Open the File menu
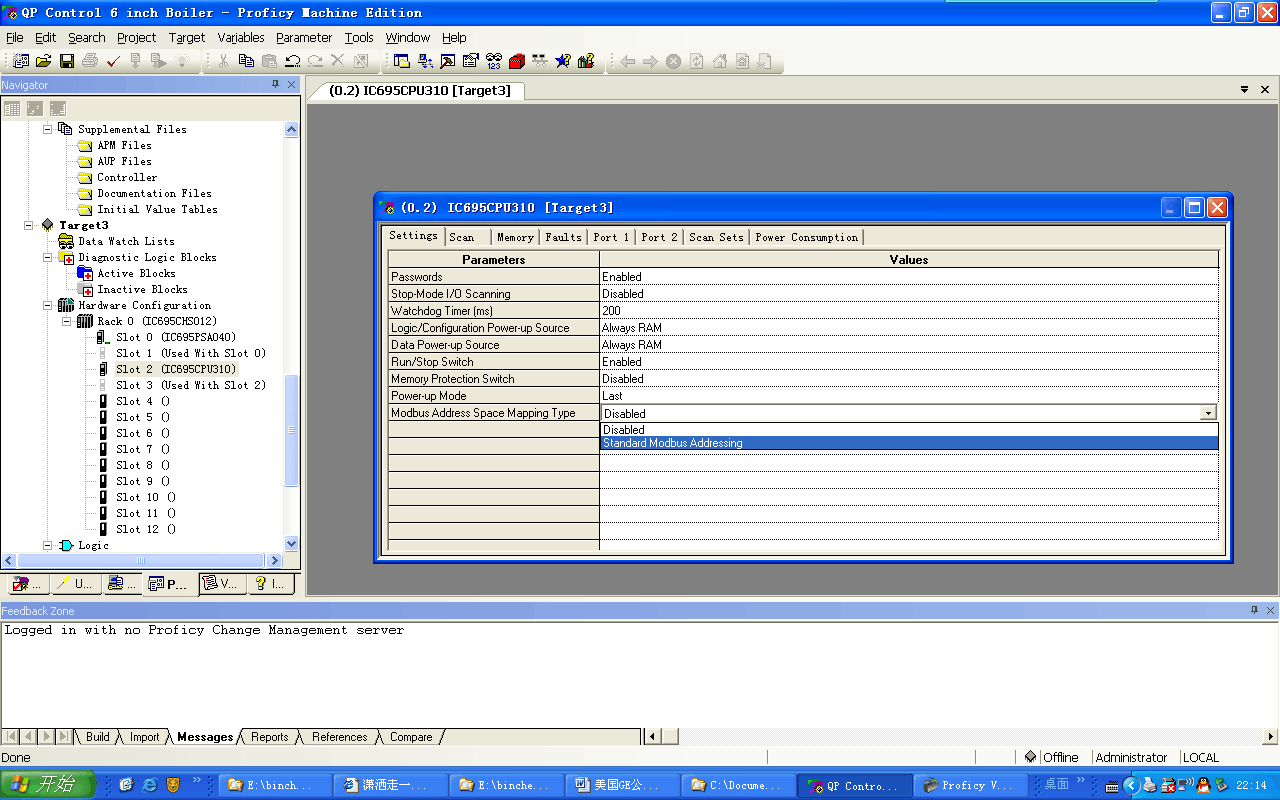Image resolution: width=1280 pixels, height=800 pixels. click(x=15, y=37)
